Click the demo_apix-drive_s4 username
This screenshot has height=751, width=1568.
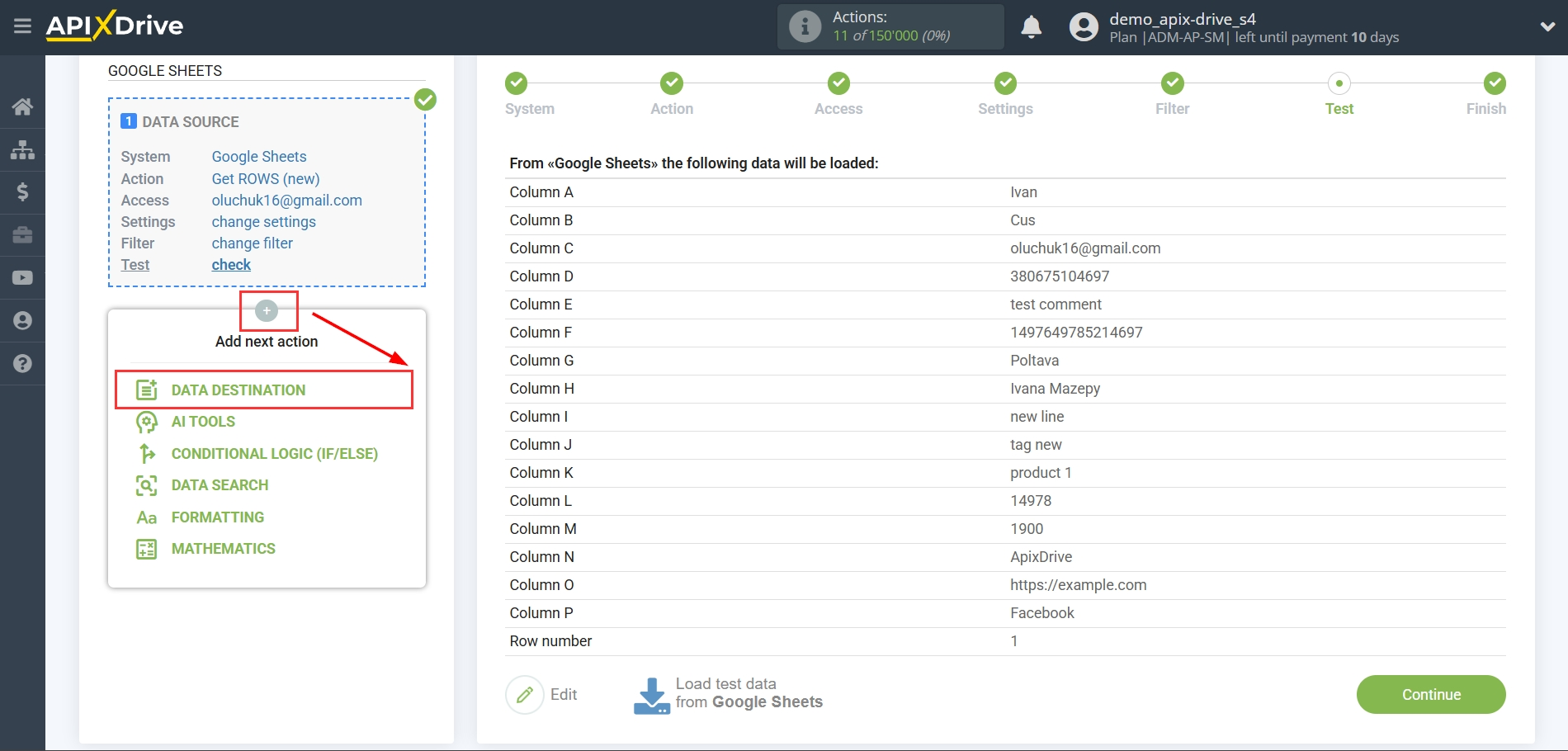[x=1183, y=19]
